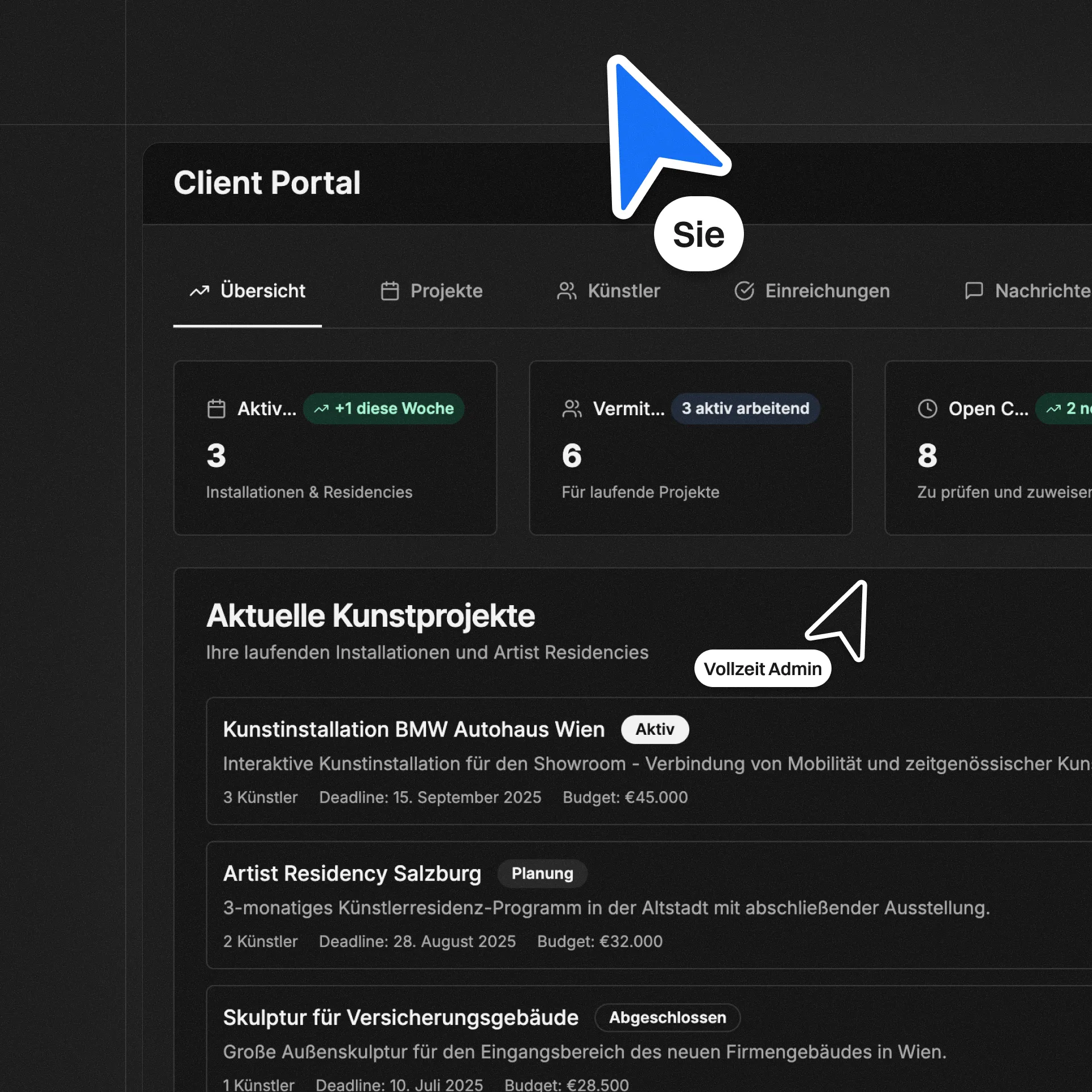The image size is (1092, 1092).
Task: Open Skulptur für Versicherungsgebäude project
Action: point(400,1017)
